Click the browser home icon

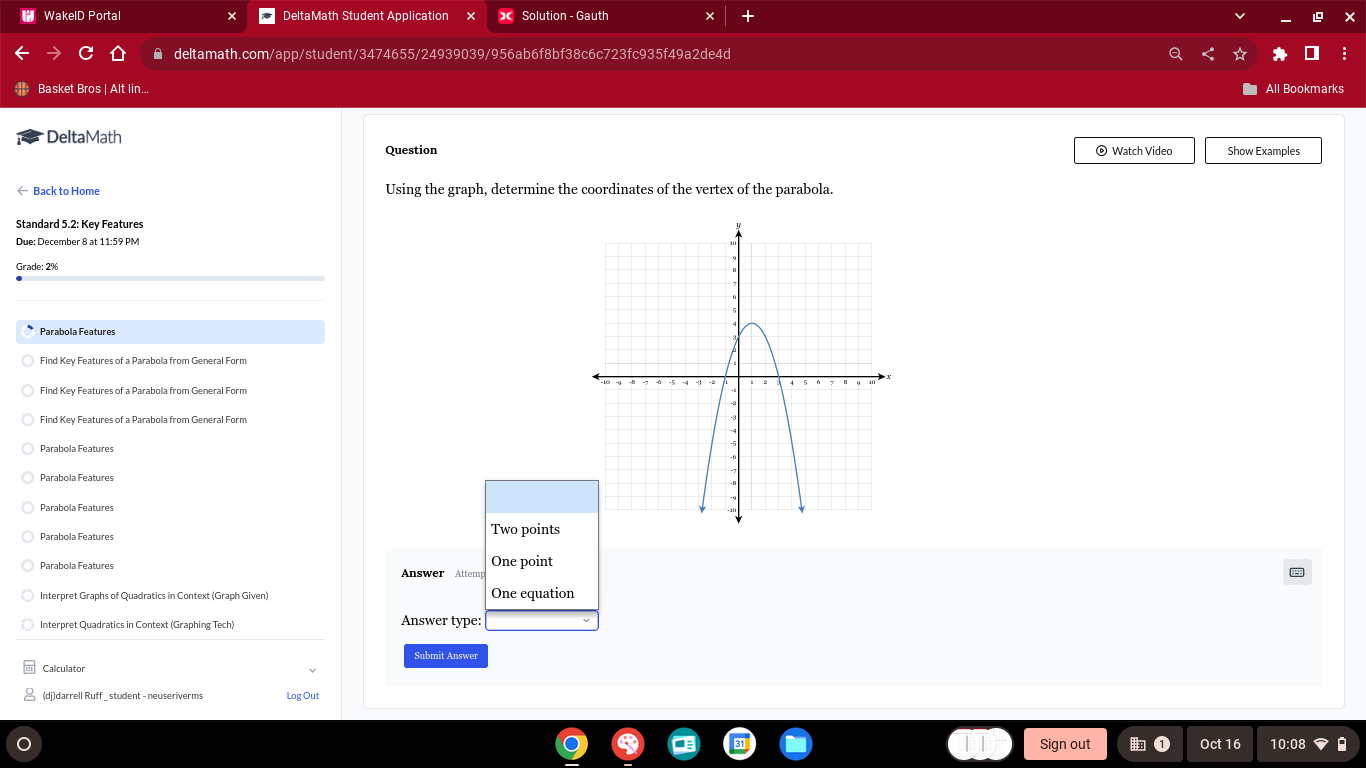(x=118, y=54)
